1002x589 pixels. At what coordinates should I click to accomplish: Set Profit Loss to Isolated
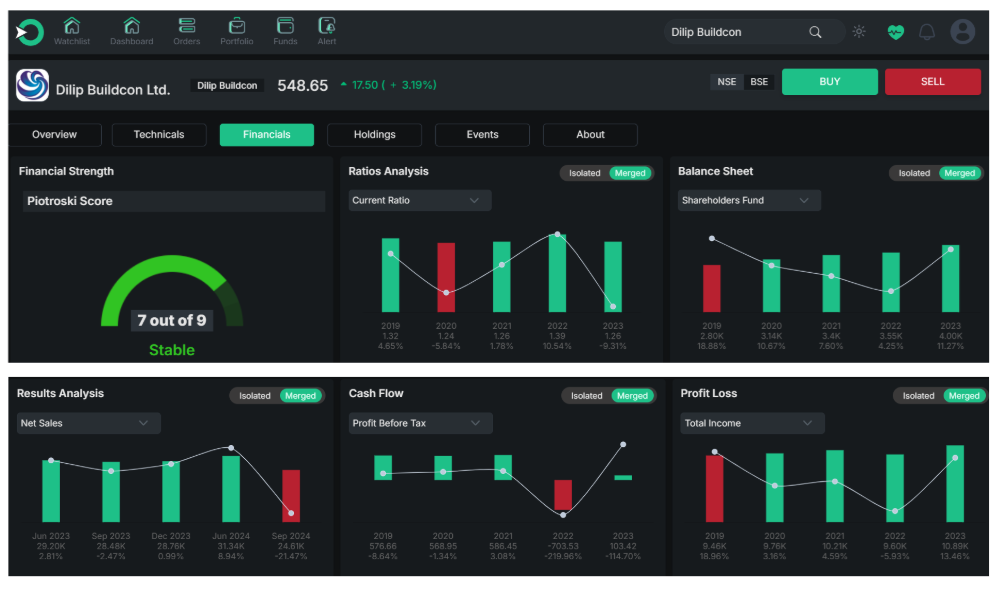click(x=918, y=396)
